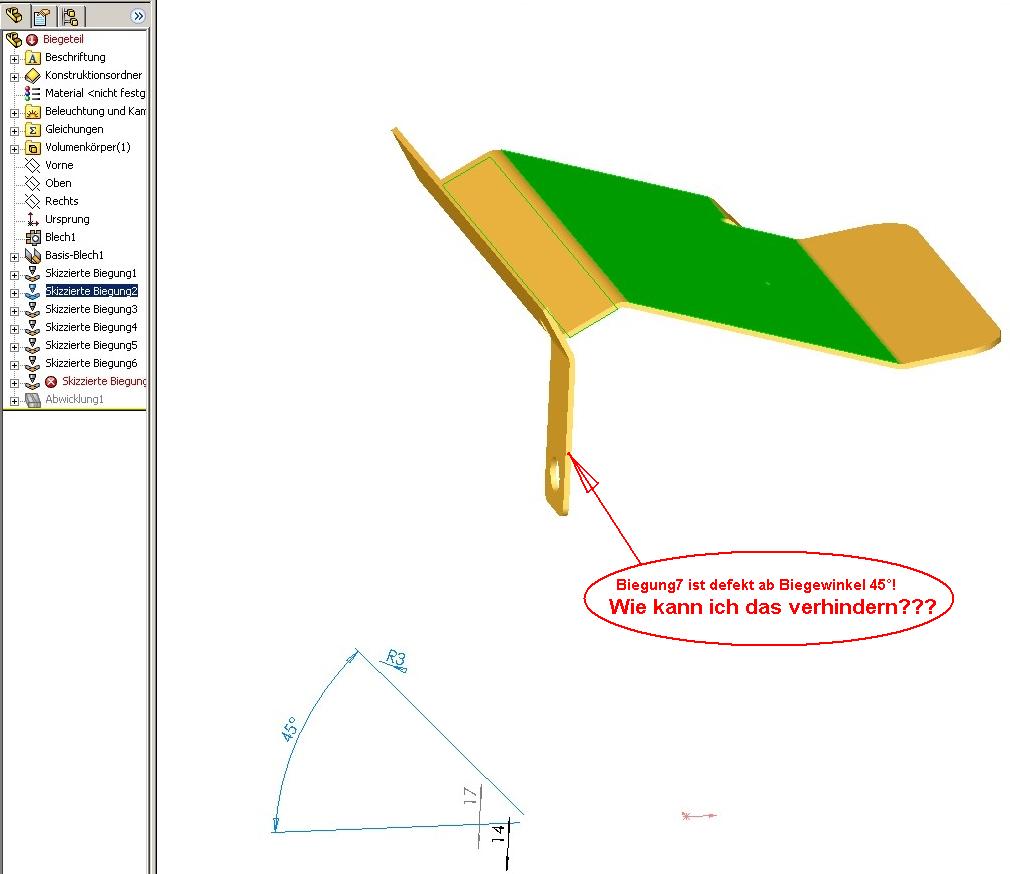Select the Rechts plane
This screenshot has width=1010, height=874.
(61, 202)
